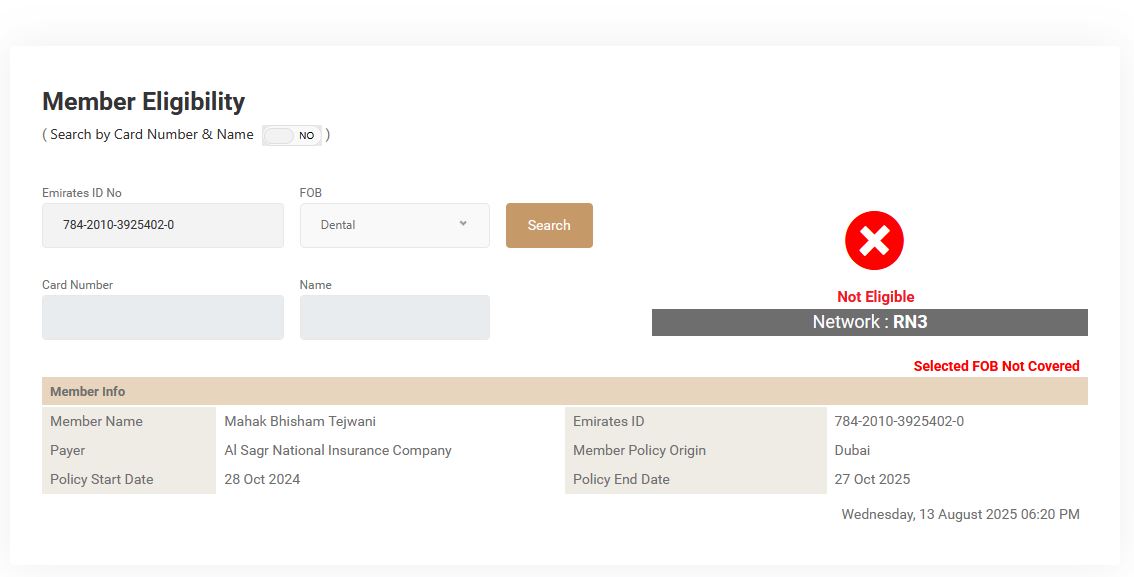The image size is (1134, 577).
Task: Click the policy end date 27 Oct 2025
Action: point(872,479)
